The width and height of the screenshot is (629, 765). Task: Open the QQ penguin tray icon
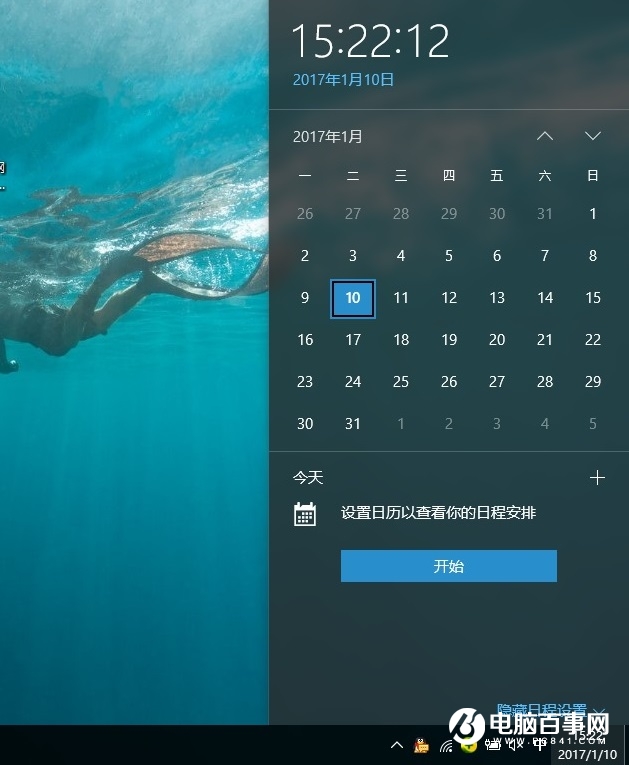(x=421, y=745)
